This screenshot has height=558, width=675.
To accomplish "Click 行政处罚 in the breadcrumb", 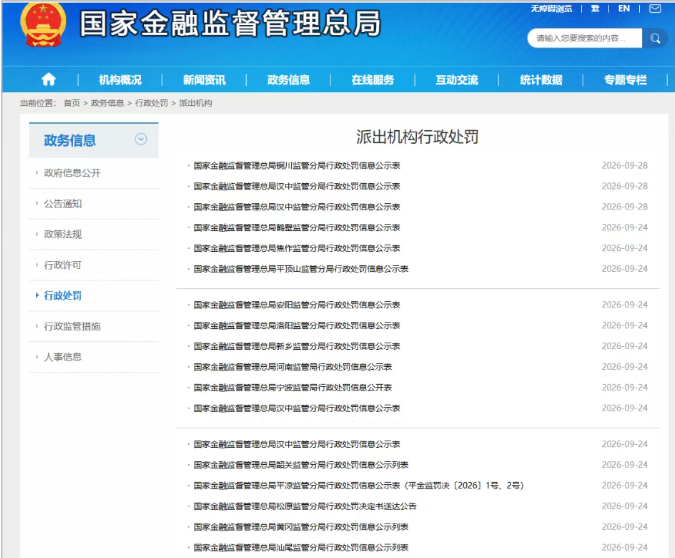I will [x=152, y=103].
